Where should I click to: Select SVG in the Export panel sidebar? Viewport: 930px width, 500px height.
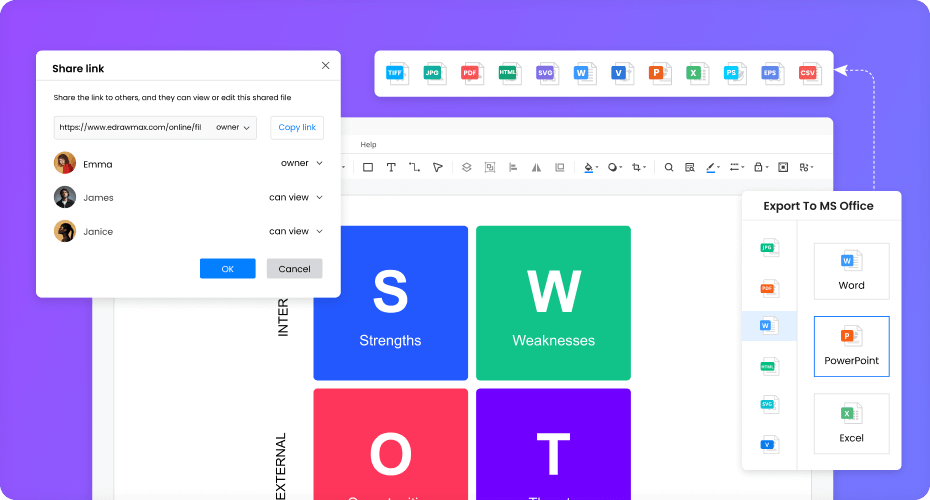pyautogui.click(x=769, y=405)
